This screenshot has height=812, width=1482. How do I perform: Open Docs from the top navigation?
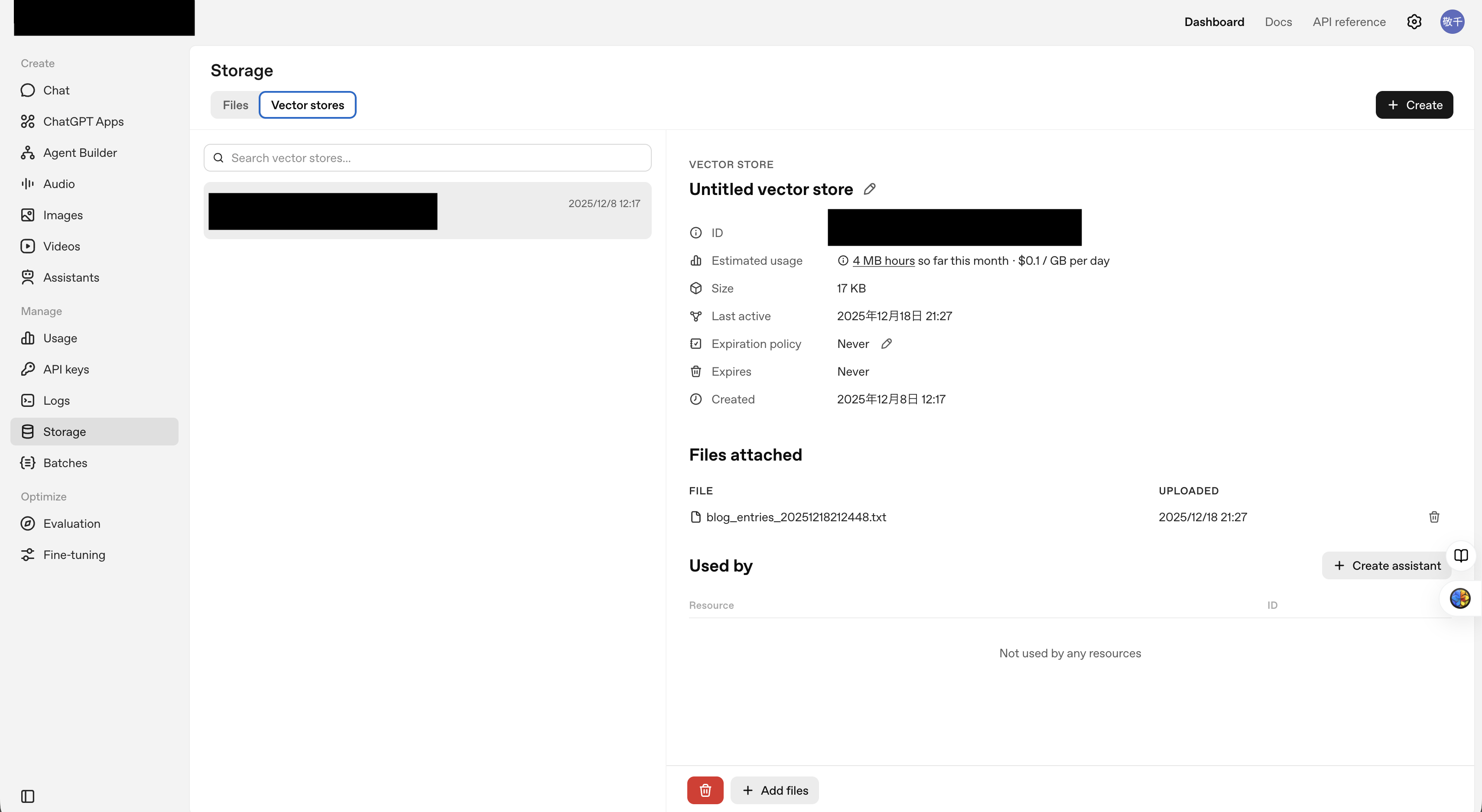[x=1278, y=22]
